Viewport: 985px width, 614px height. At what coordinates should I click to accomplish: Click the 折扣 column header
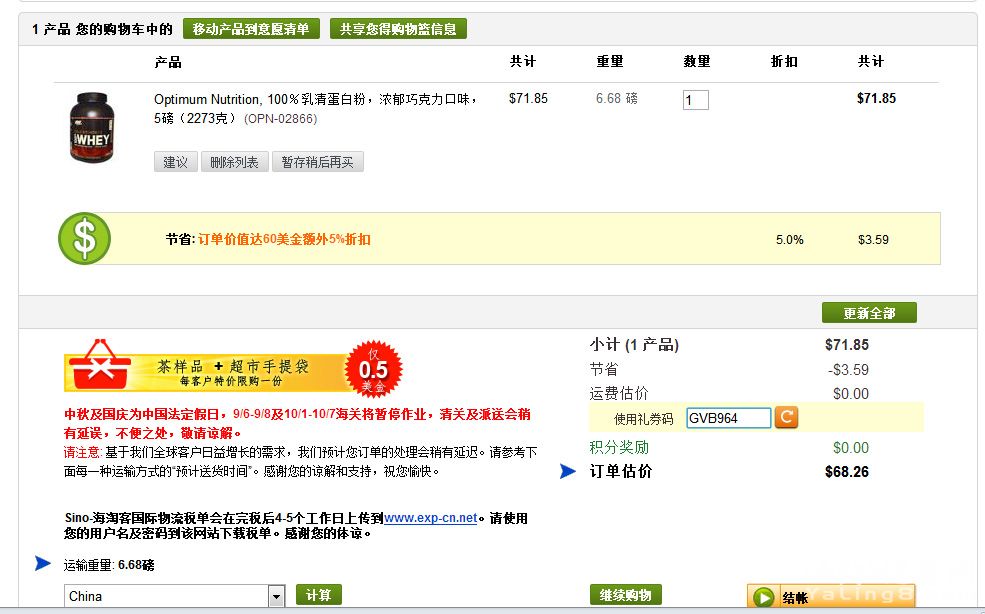784,61
